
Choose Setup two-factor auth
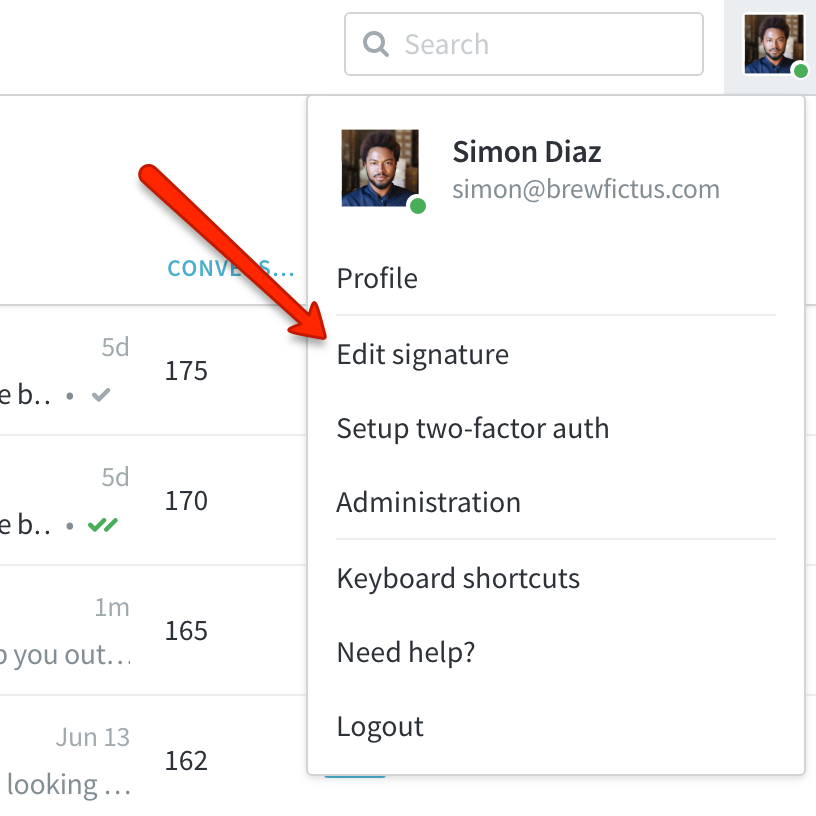coord(473,429)
